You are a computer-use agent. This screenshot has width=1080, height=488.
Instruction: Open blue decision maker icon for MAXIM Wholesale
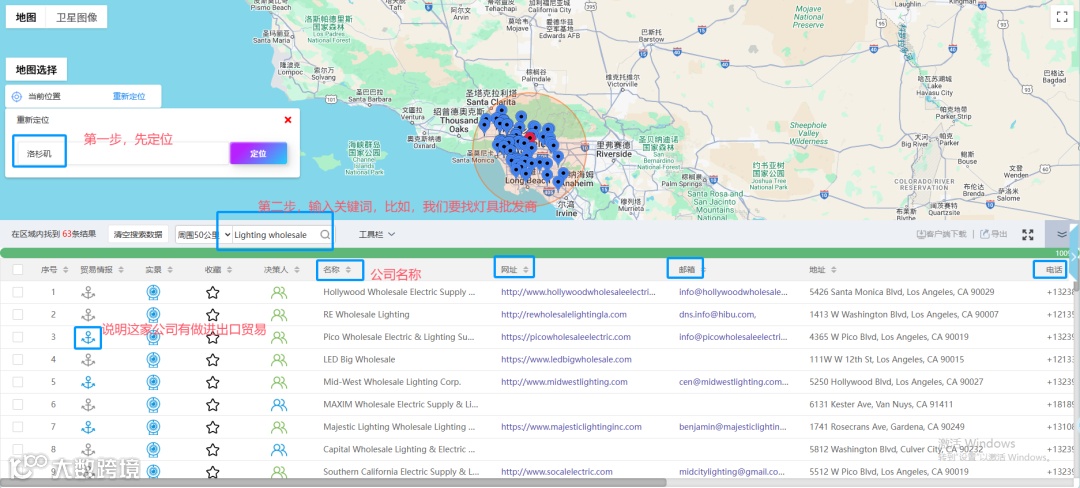[x=279, y=404]
